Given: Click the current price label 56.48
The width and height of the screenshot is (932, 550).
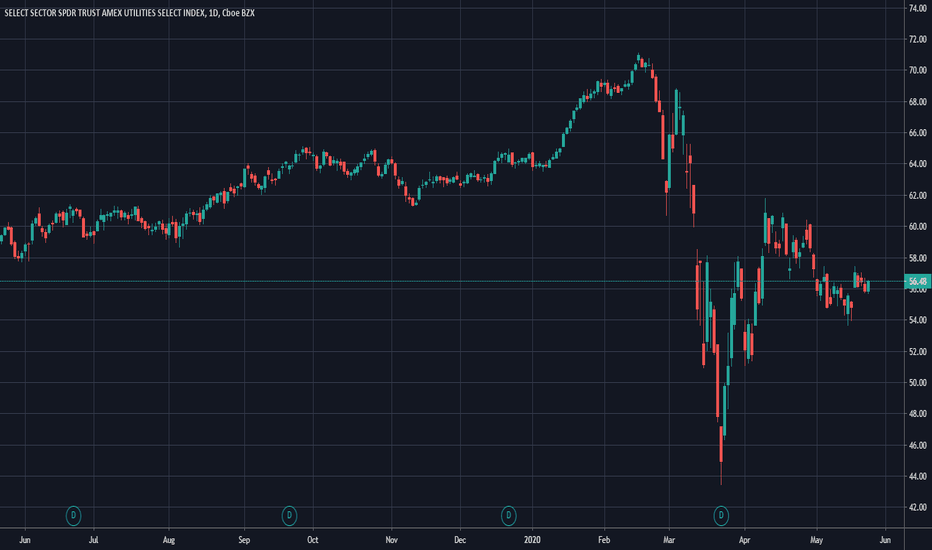Looking at the screenshot, I should [x=917, y=281].
